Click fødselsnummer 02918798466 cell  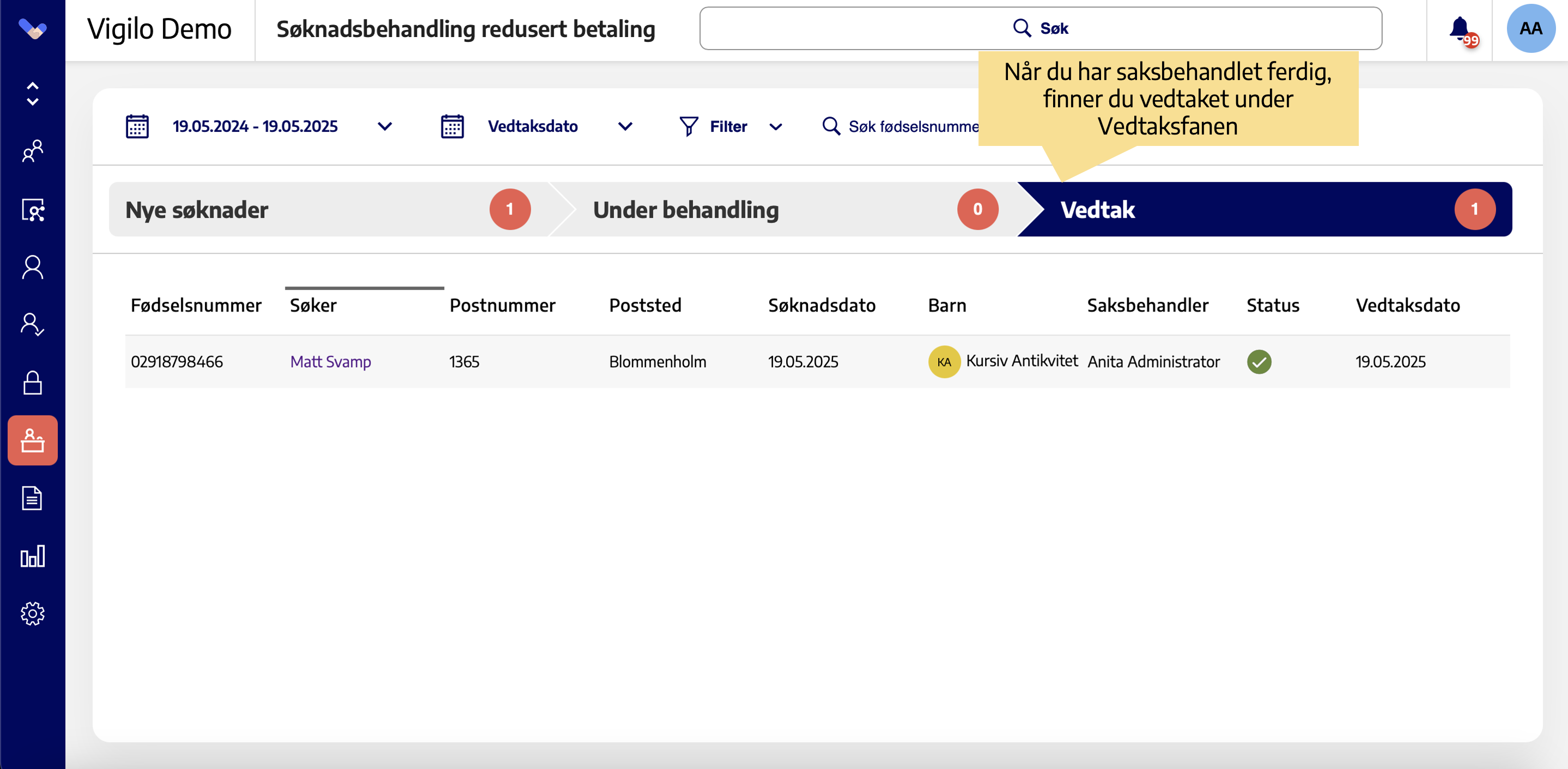[x=177, y=362]
